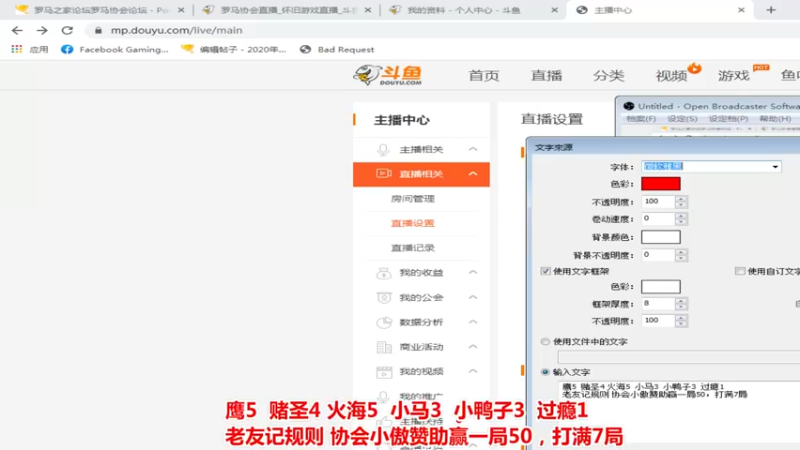
Task: Expand 我的公会 sidebar section chevron
Action: point(473,297)
